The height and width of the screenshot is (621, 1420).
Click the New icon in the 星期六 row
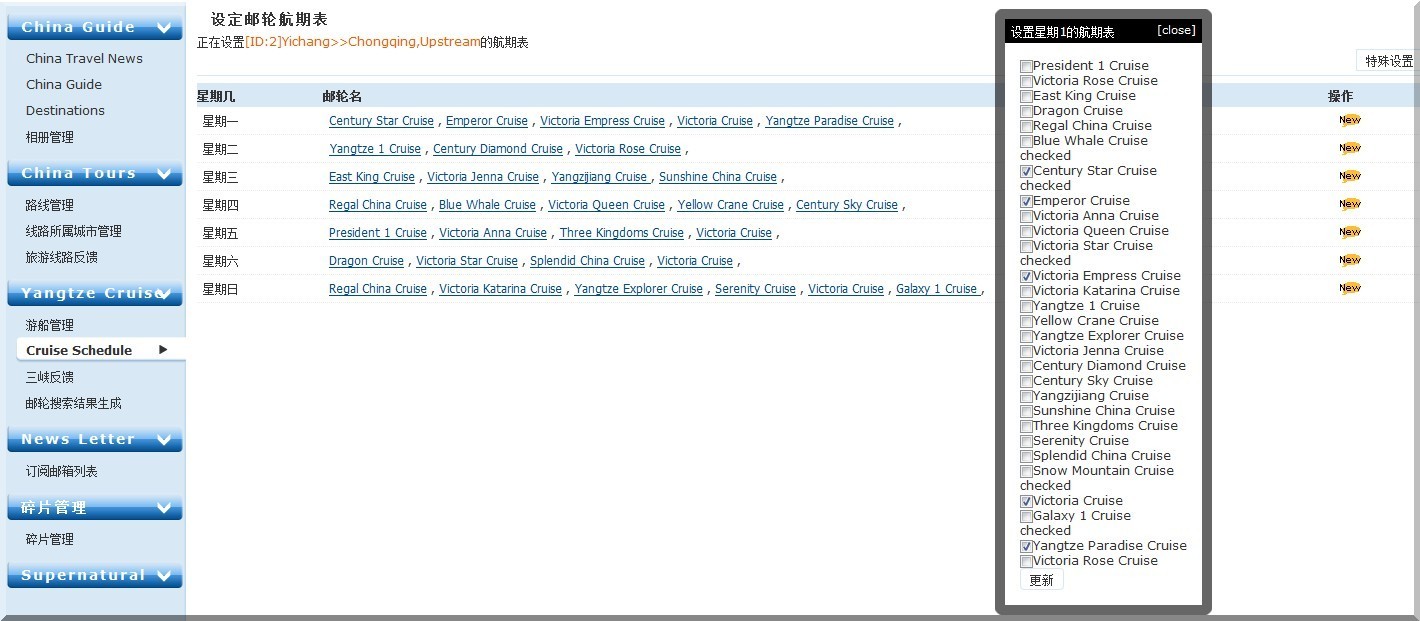[1349, 260]
